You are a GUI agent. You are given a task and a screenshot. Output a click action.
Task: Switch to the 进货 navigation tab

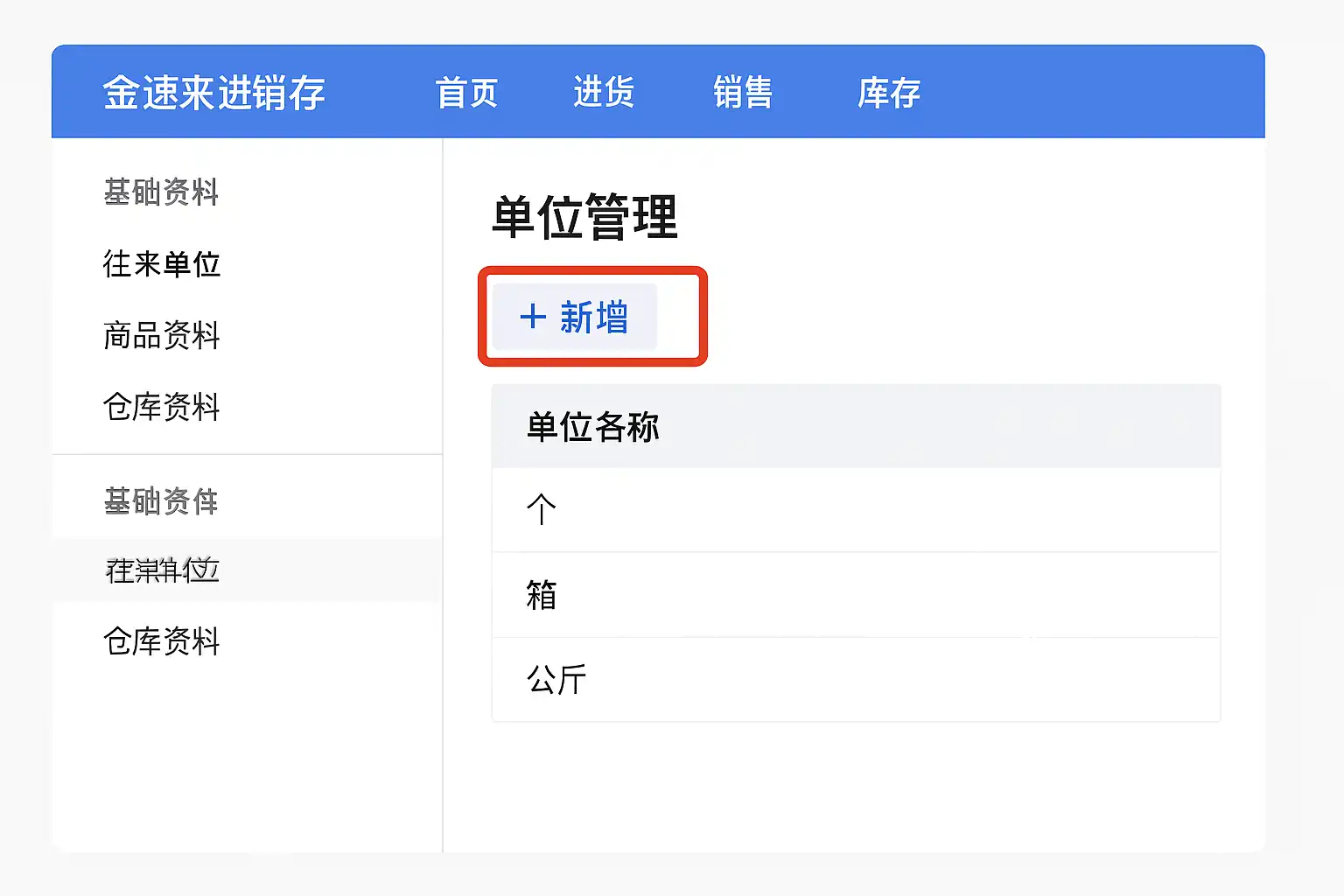604,93
